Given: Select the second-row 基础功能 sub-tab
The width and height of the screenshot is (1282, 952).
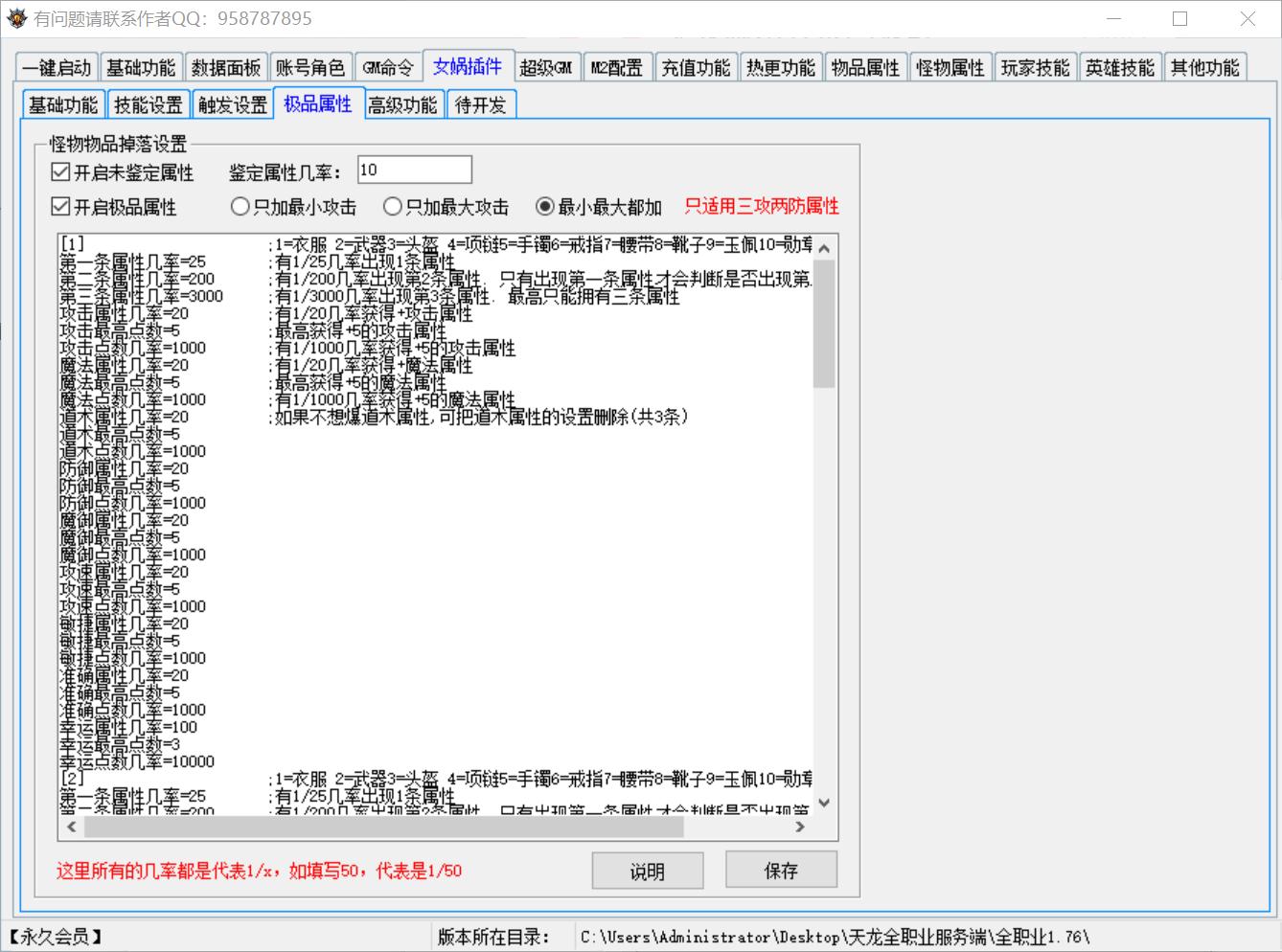Looking at the screenshot, I should pos(63,104).
